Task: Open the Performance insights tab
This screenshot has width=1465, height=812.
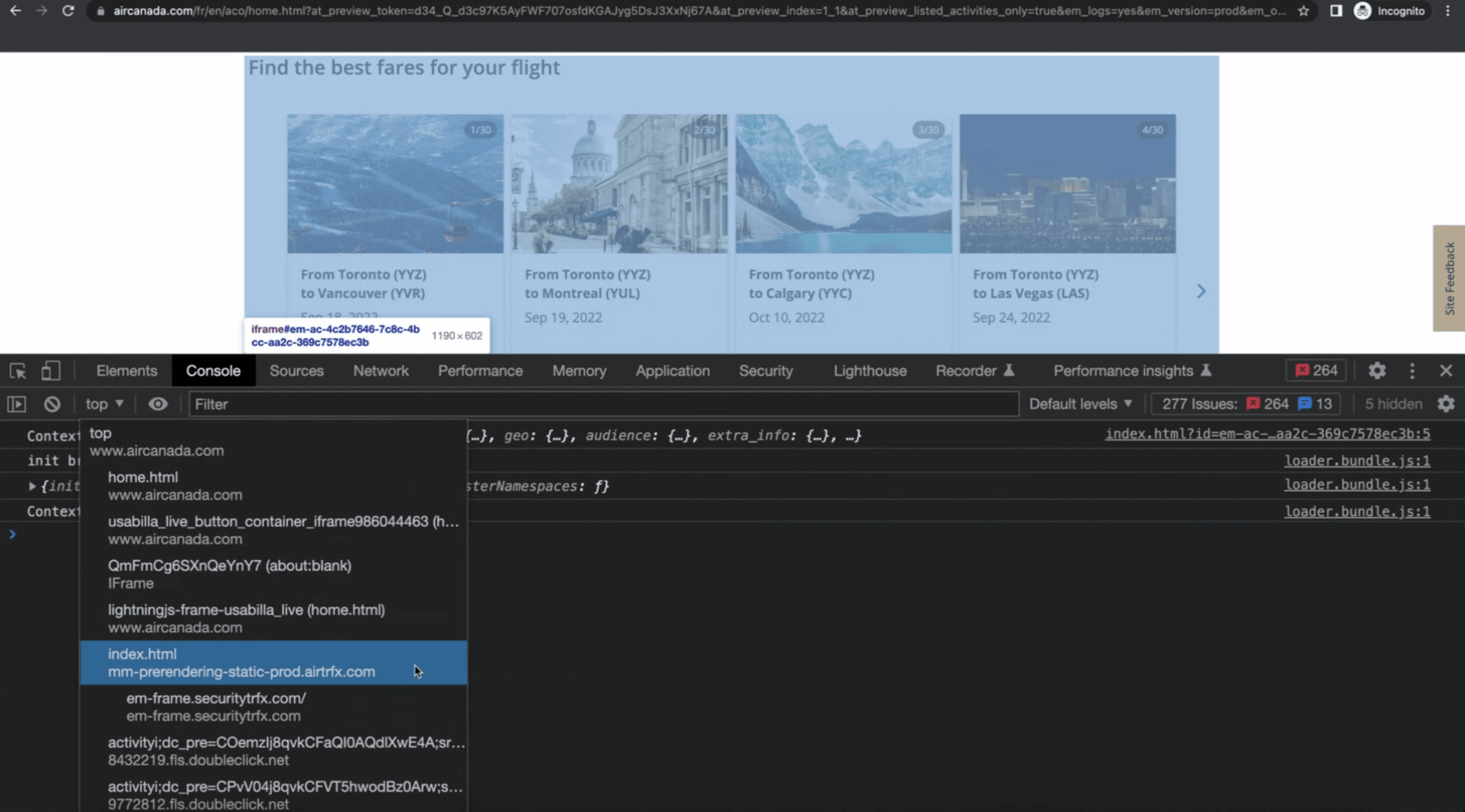Action: [1133, 371]
